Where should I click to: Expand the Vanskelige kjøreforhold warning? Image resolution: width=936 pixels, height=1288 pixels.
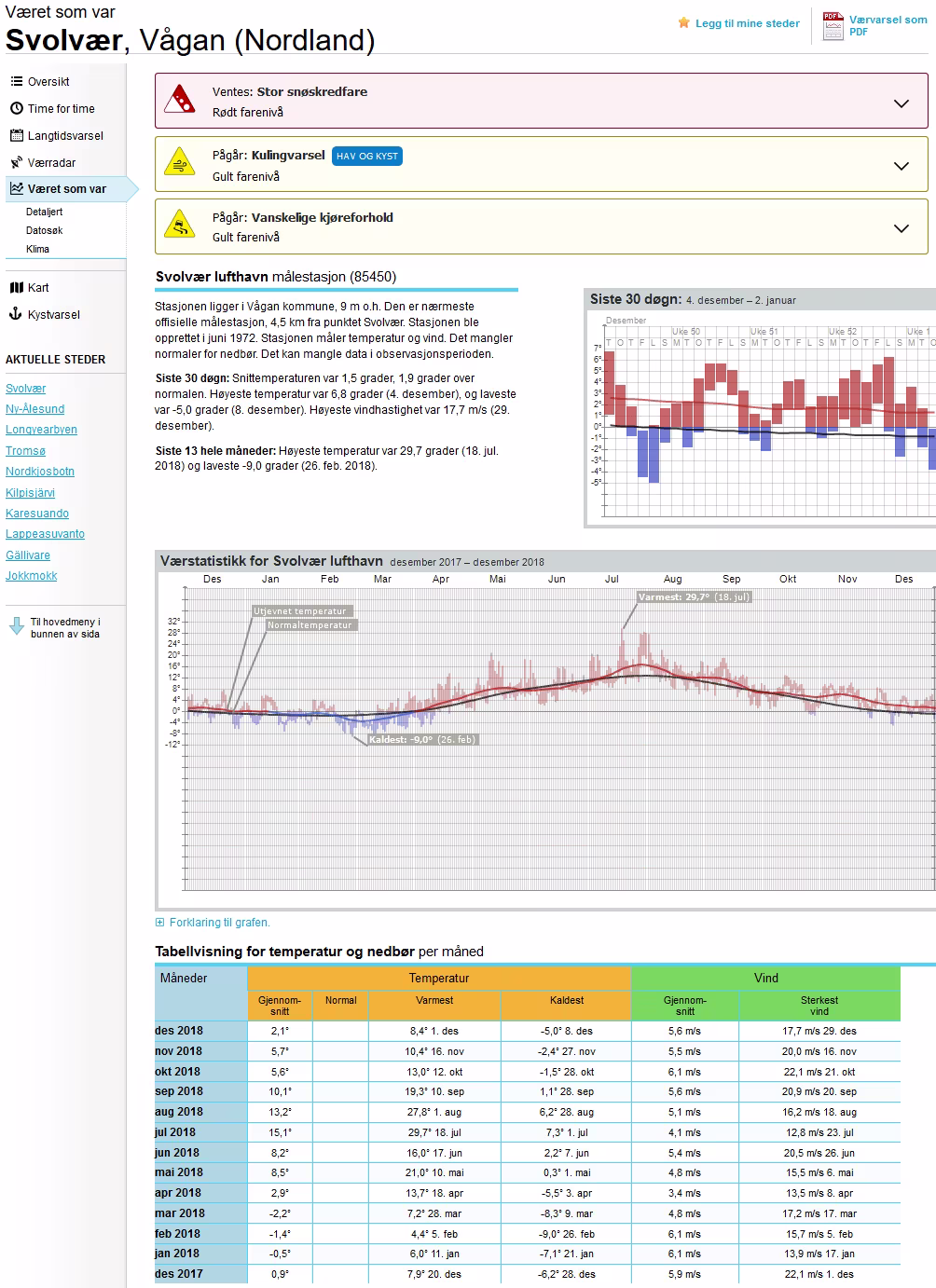click(x=901, y=228)
